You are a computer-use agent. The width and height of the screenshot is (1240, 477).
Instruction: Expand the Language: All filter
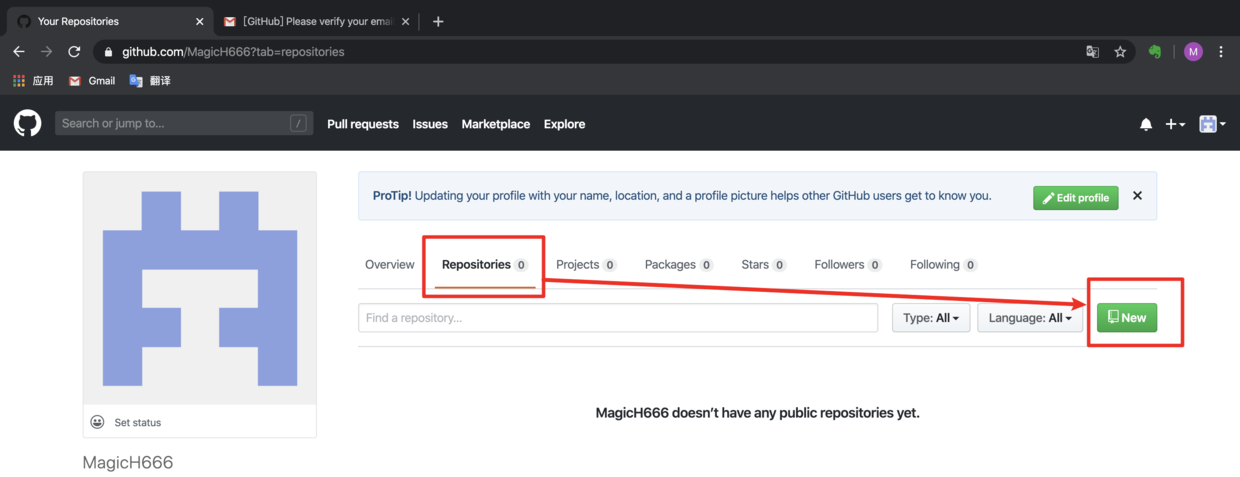coord(1030,318)
